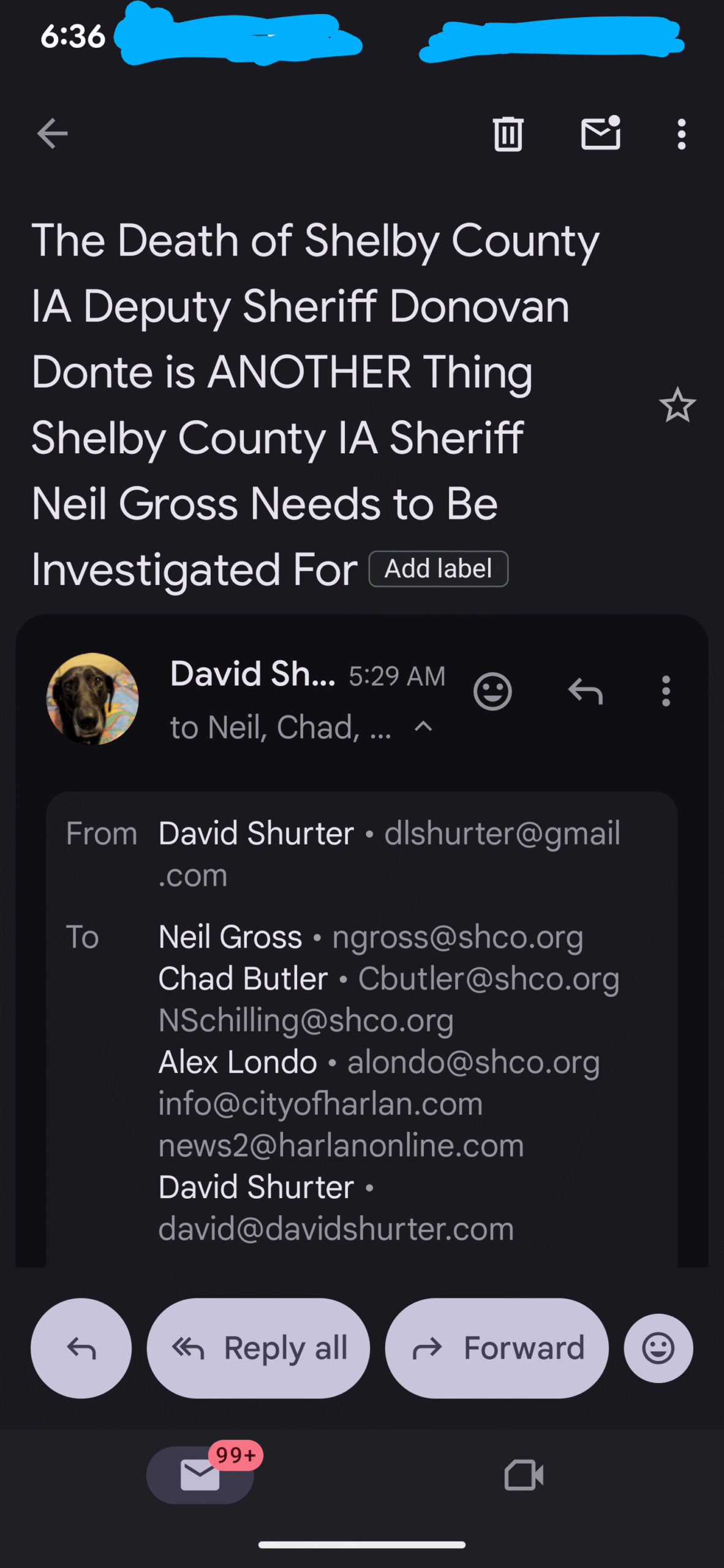This screenshot has height=1568, width=724.
Task: Mark email as unread
Action: click(x=600, y=133)
